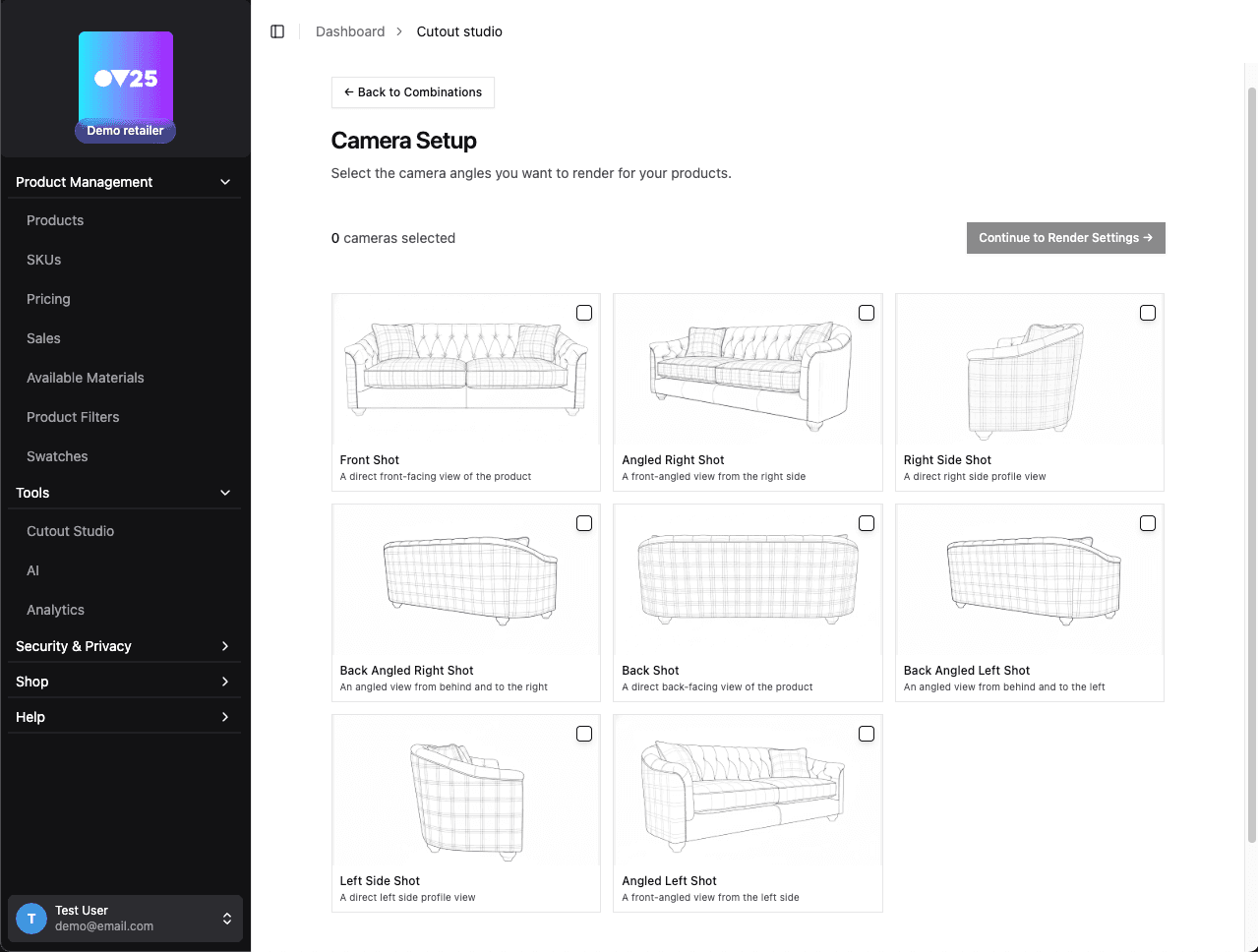Check the Right Side Shot checkbox
Viewport: 1258px width, 952px height.
1148,313
